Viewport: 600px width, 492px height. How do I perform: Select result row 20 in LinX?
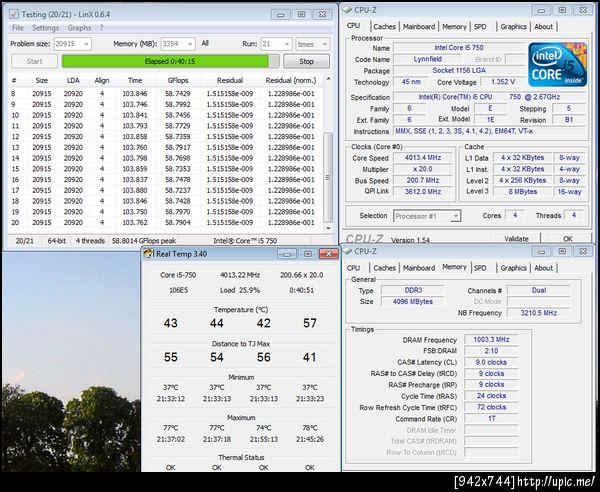pos(165,223)
